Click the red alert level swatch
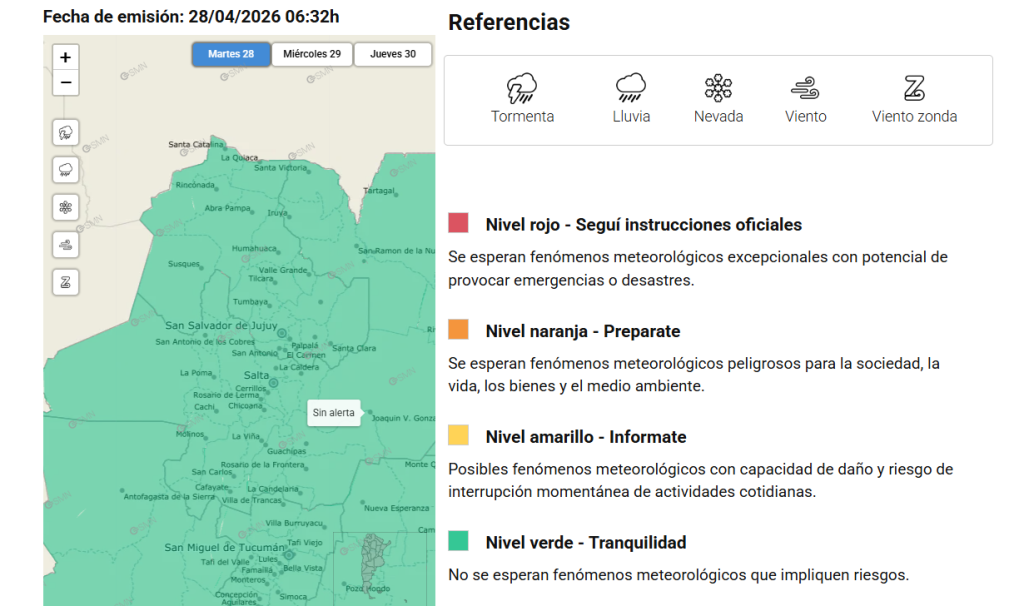 tap(459, 223)
